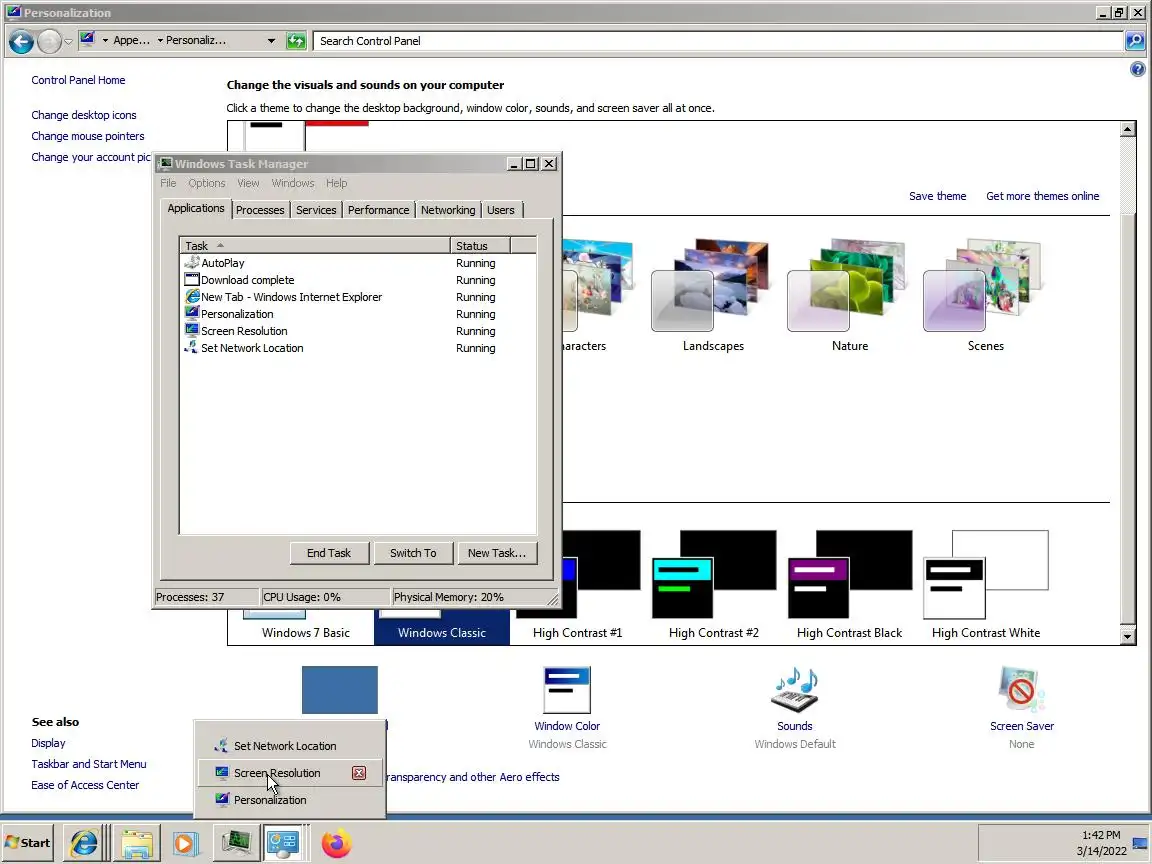Click the End Task button
Image resolution: width=1152 pixels, height=864 pixels.
pyautogui.click(x=329, y=553)
